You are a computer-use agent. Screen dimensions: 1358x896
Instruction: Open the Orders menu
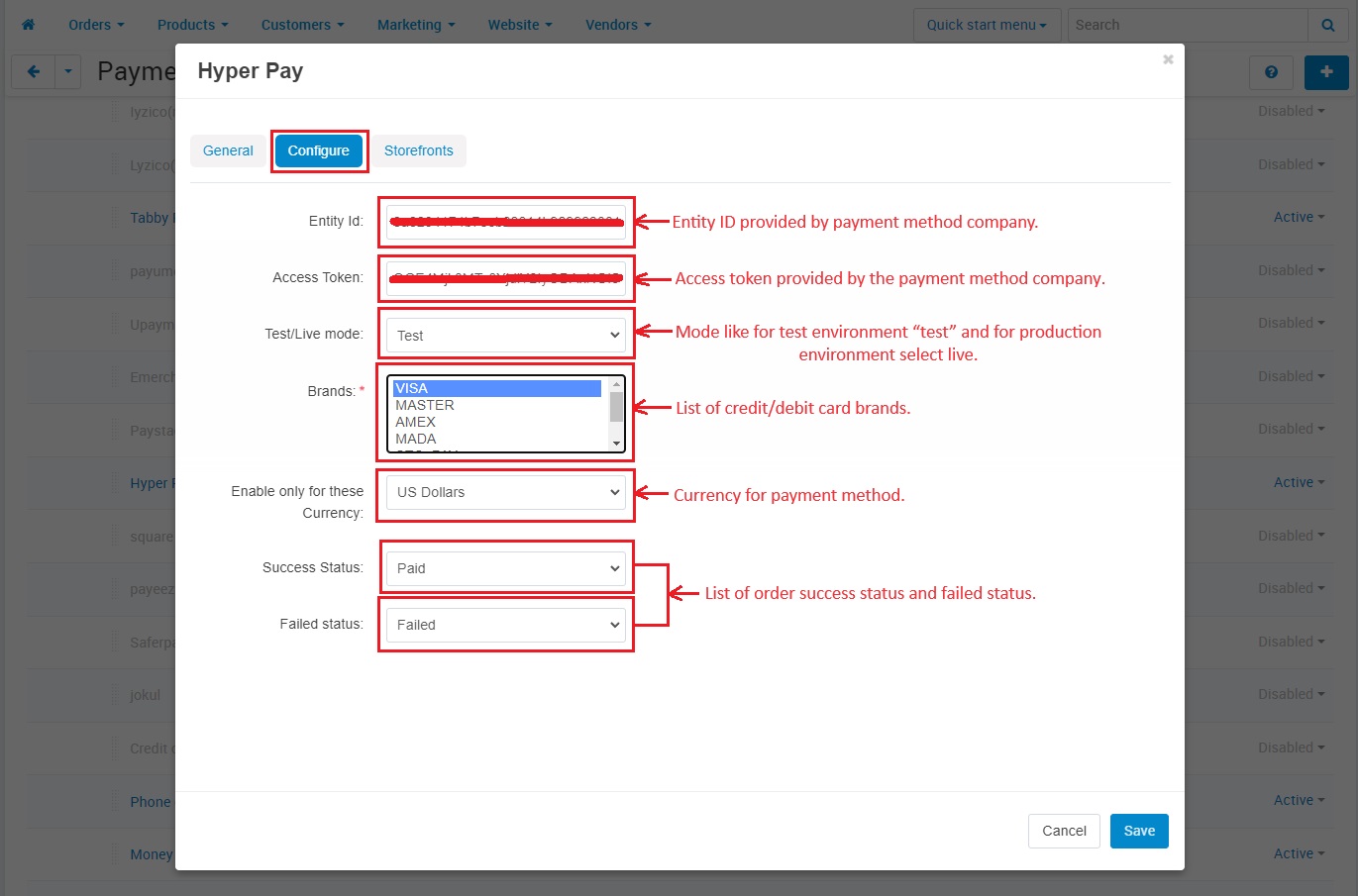(x=96, y=25)
